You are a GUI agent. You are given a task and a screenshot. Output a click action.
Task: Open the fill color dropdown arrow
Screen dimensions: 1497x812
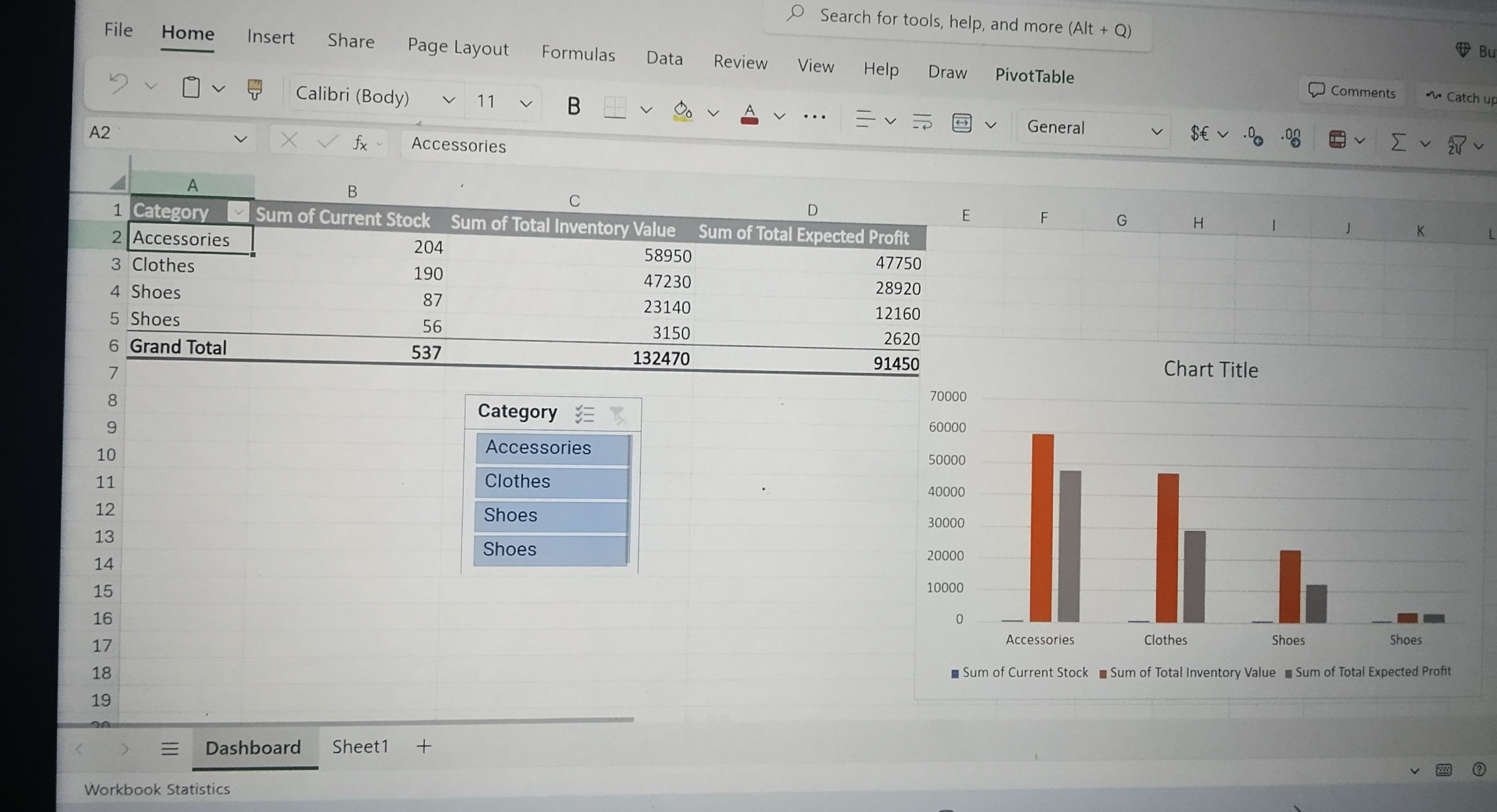(x=714, y=113)
